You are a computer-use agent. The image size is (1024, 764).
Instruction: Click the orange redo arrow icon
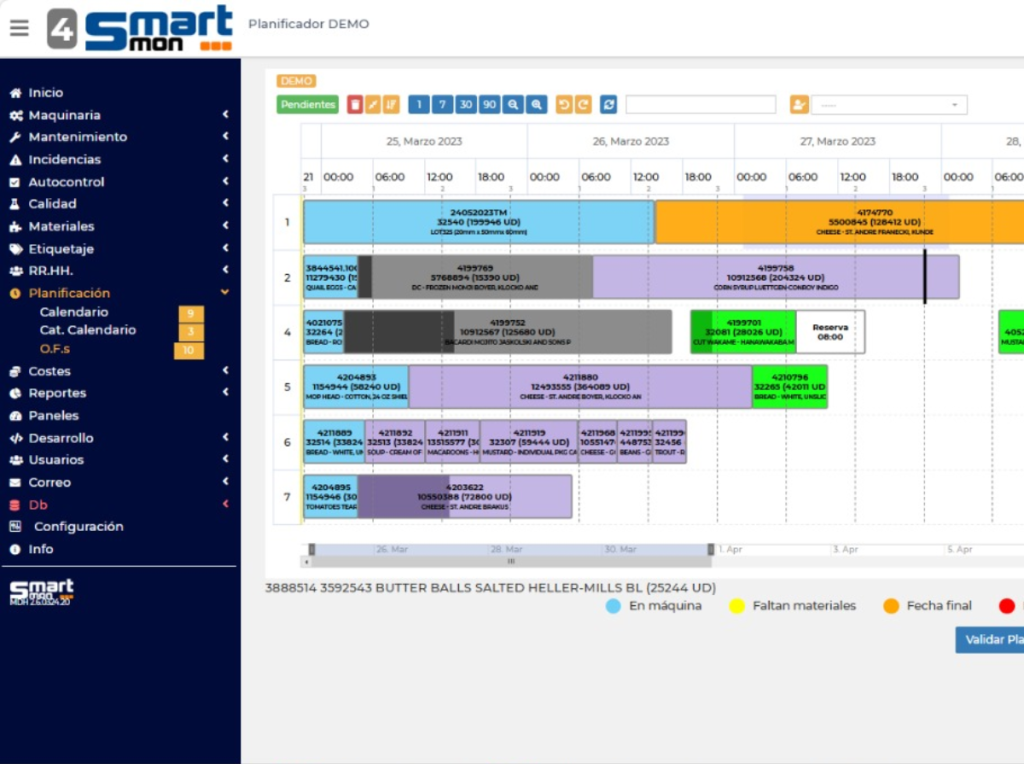(x=582, y=105)
